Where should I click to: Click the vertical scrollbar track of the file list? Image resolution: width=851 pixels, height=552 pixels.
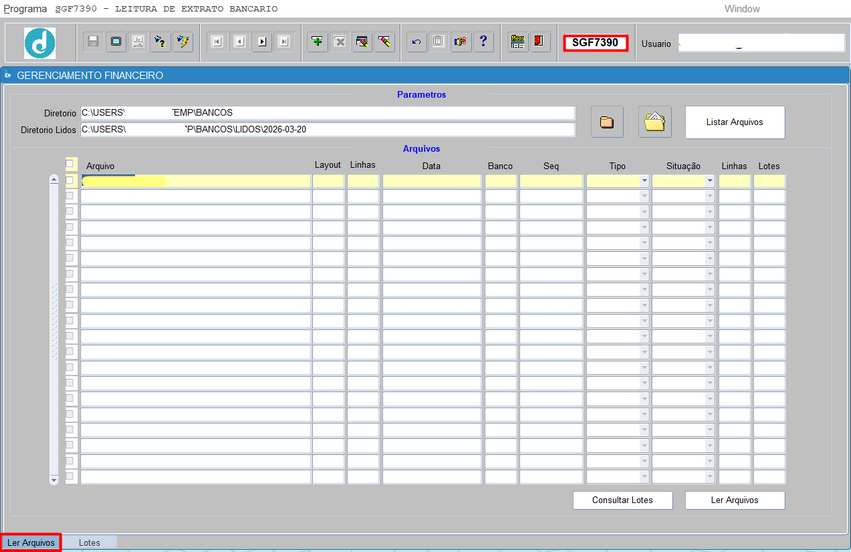click(54, 329)
